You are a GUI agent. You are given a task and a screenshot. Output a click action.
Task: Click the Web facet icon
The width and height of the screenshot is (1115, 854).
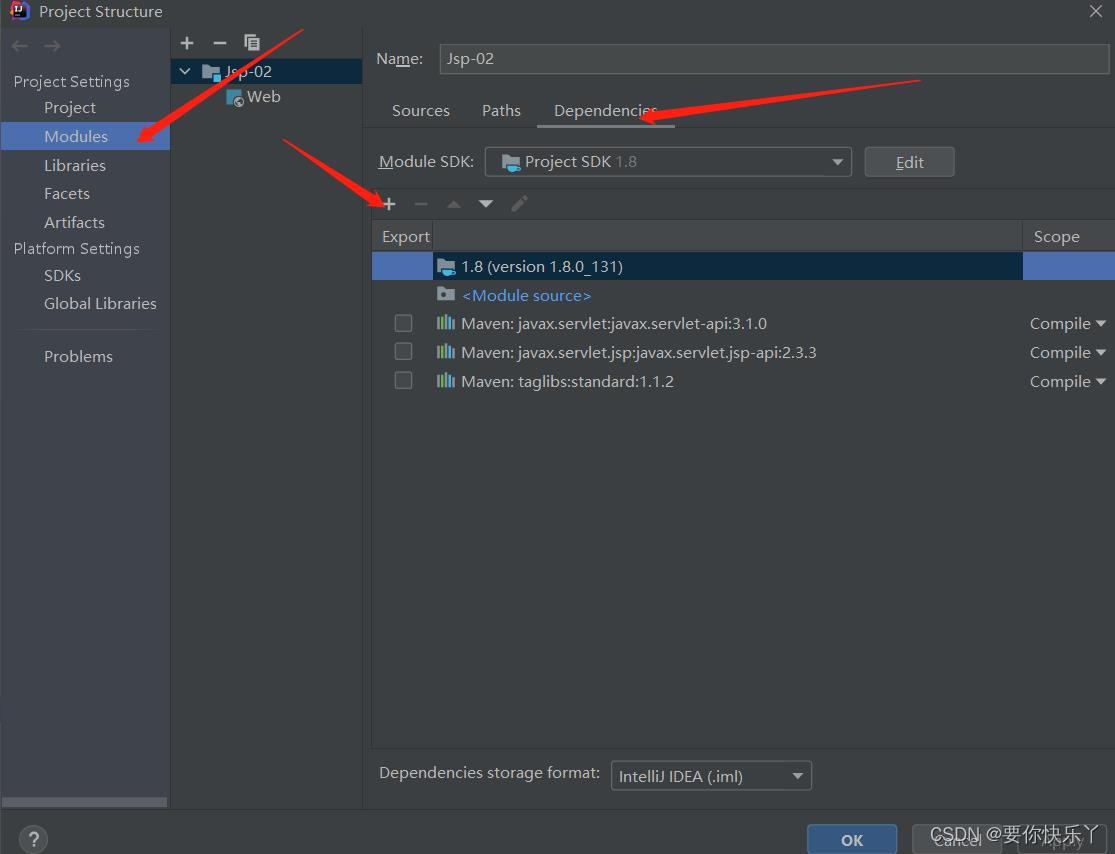[x=235, y=98]
